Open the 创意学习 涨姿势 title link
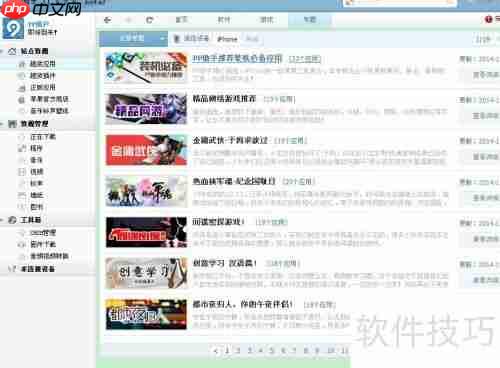 (x=225, y=263)
